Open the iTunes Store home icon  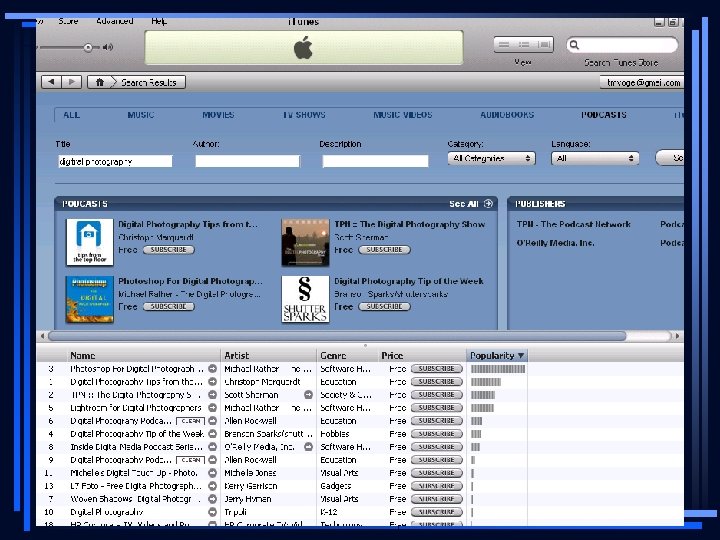click(99, 82)
